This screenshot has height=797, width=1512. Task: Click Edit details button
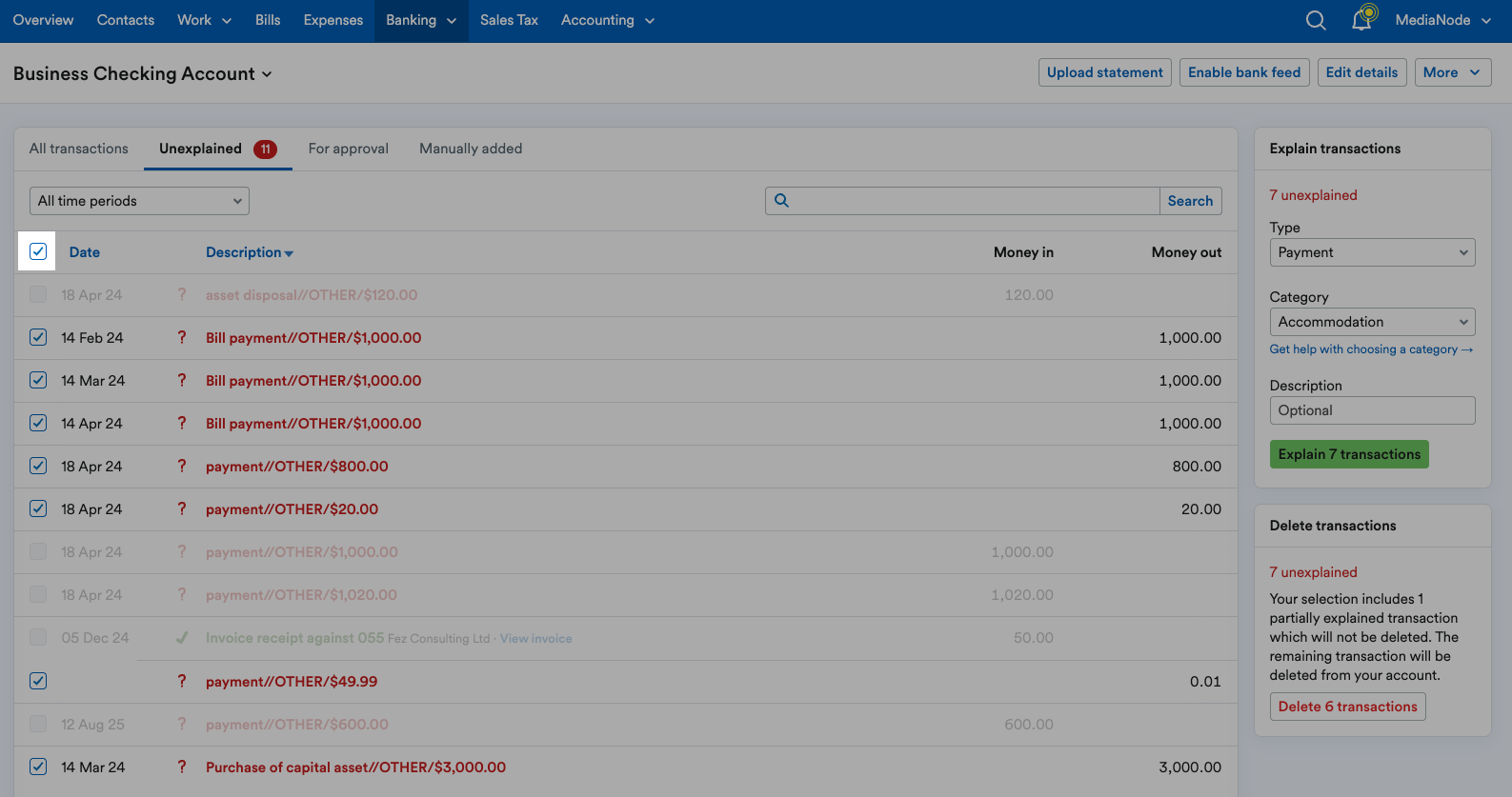pos(1362,72)
